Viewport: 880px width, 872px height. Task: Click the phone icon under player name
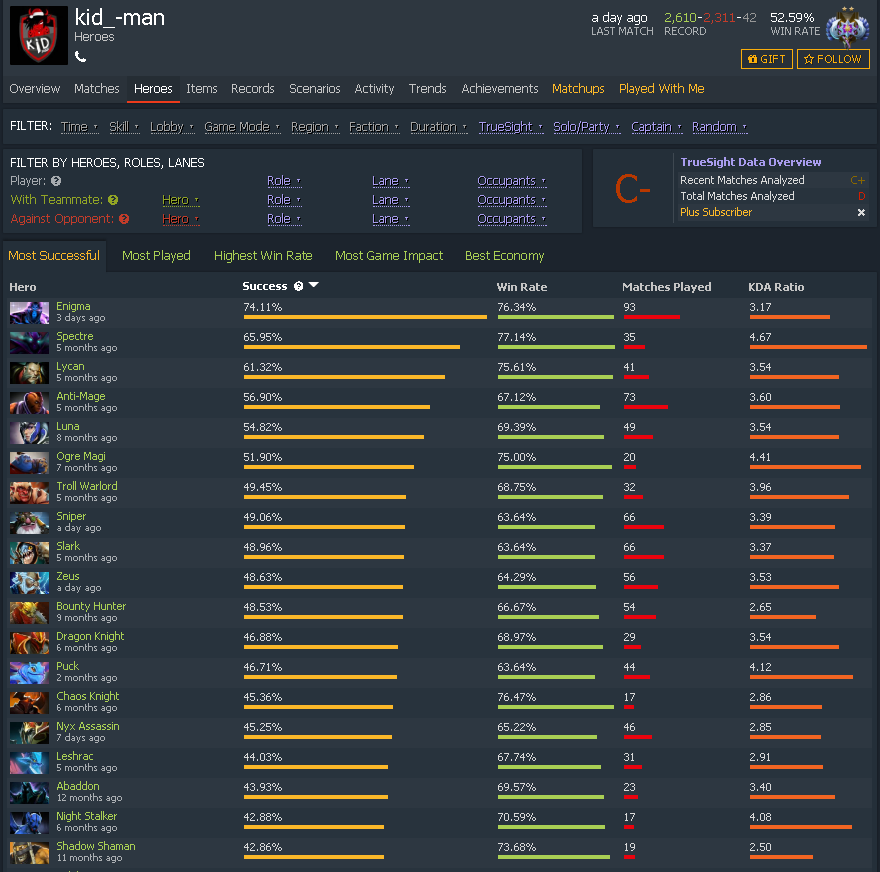[x=80, y=57]
